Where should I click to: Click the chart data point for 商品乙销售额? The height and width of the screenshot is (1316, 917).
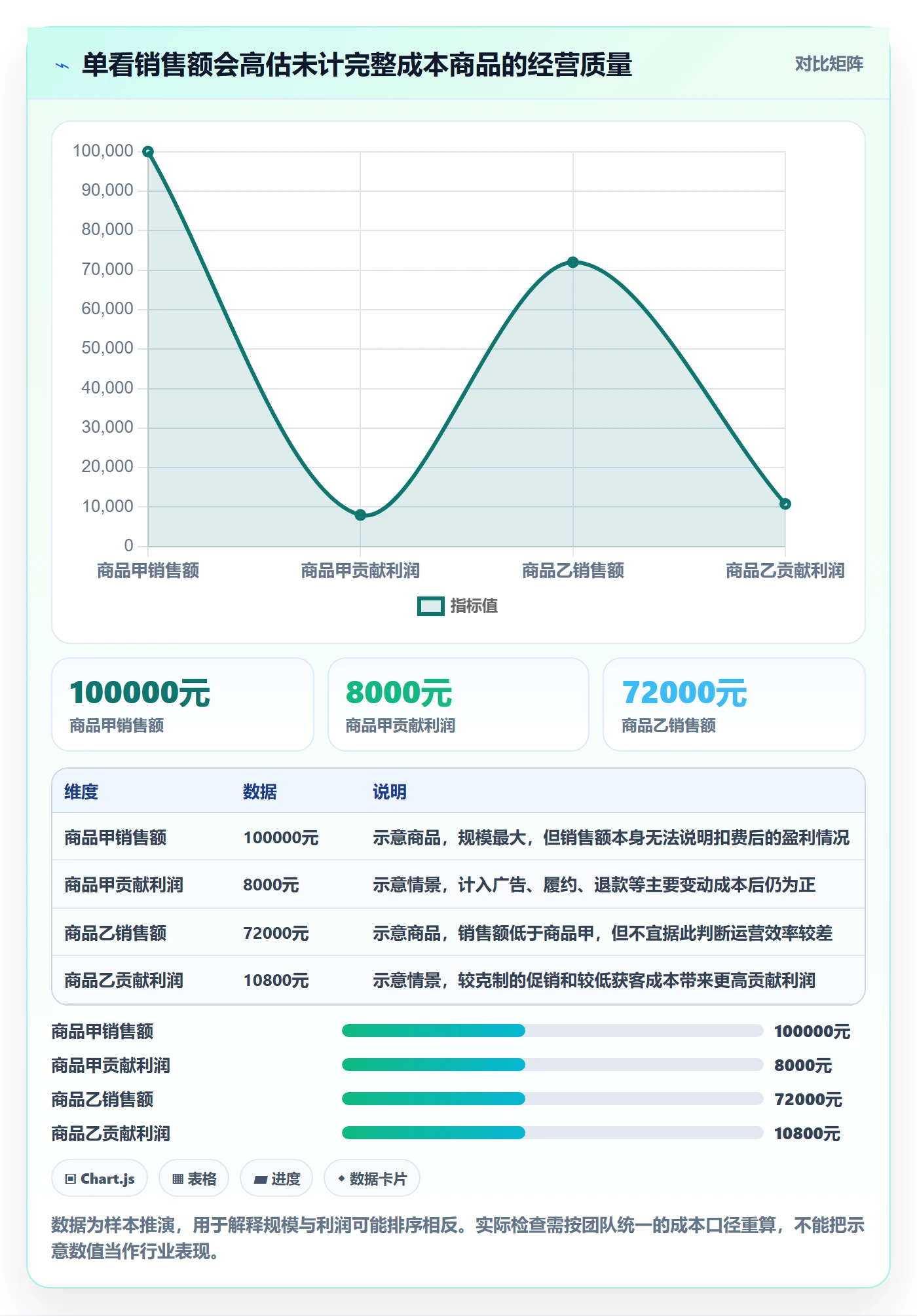coord(573,263)
